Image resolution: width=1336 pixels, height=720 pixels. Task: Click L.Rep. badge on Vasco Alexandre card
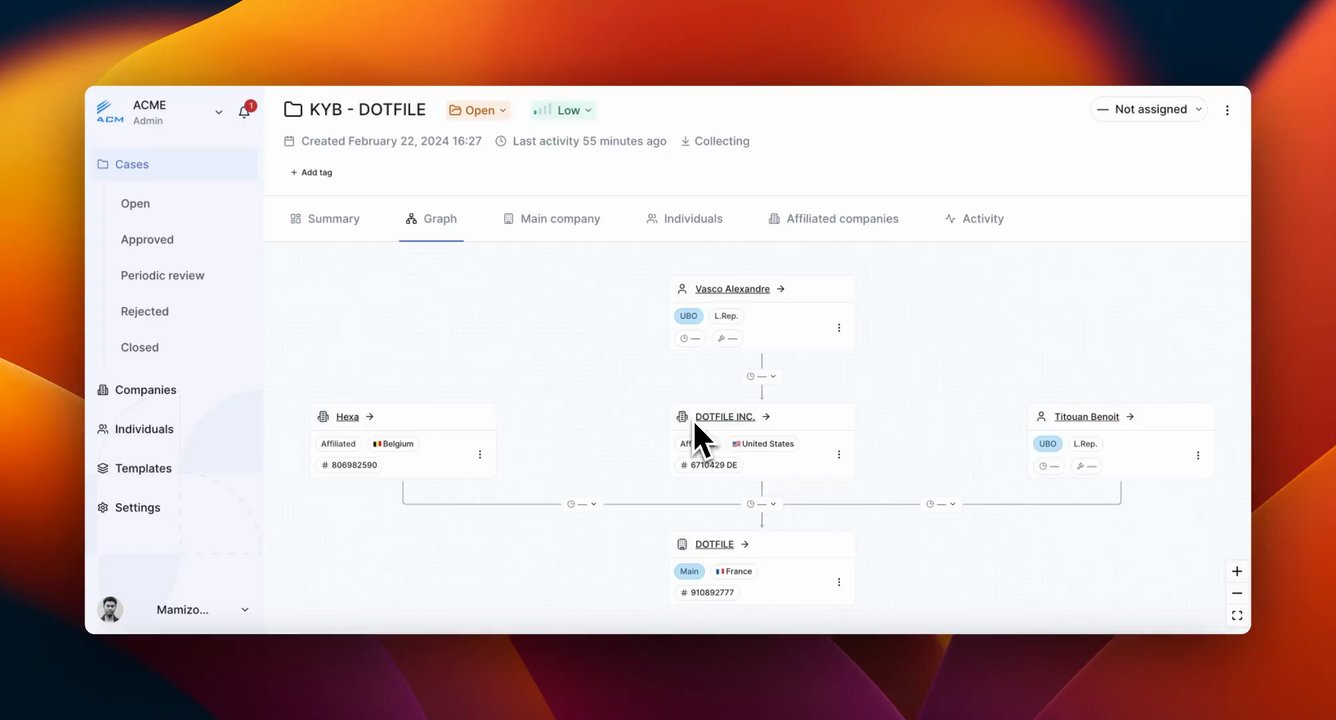726,316
